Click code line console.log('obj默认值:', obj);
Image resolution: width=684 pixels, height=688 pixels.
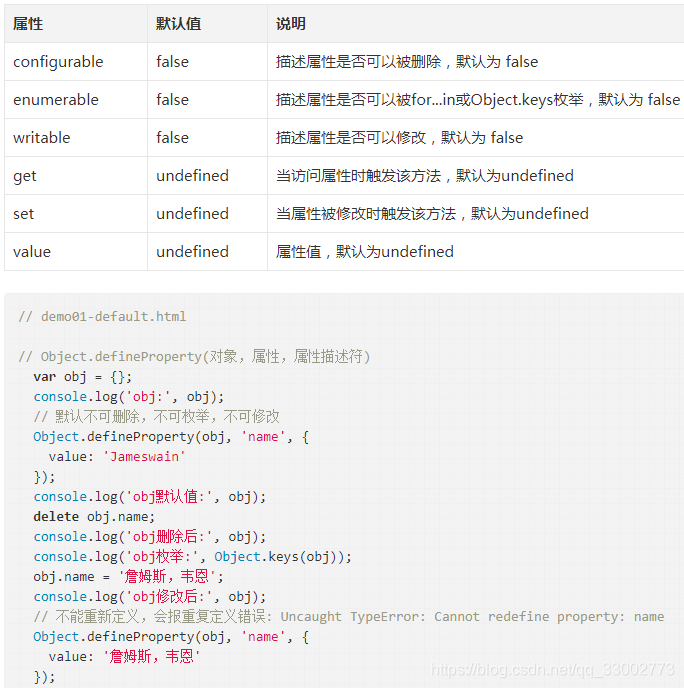click(x=150, y=497)
